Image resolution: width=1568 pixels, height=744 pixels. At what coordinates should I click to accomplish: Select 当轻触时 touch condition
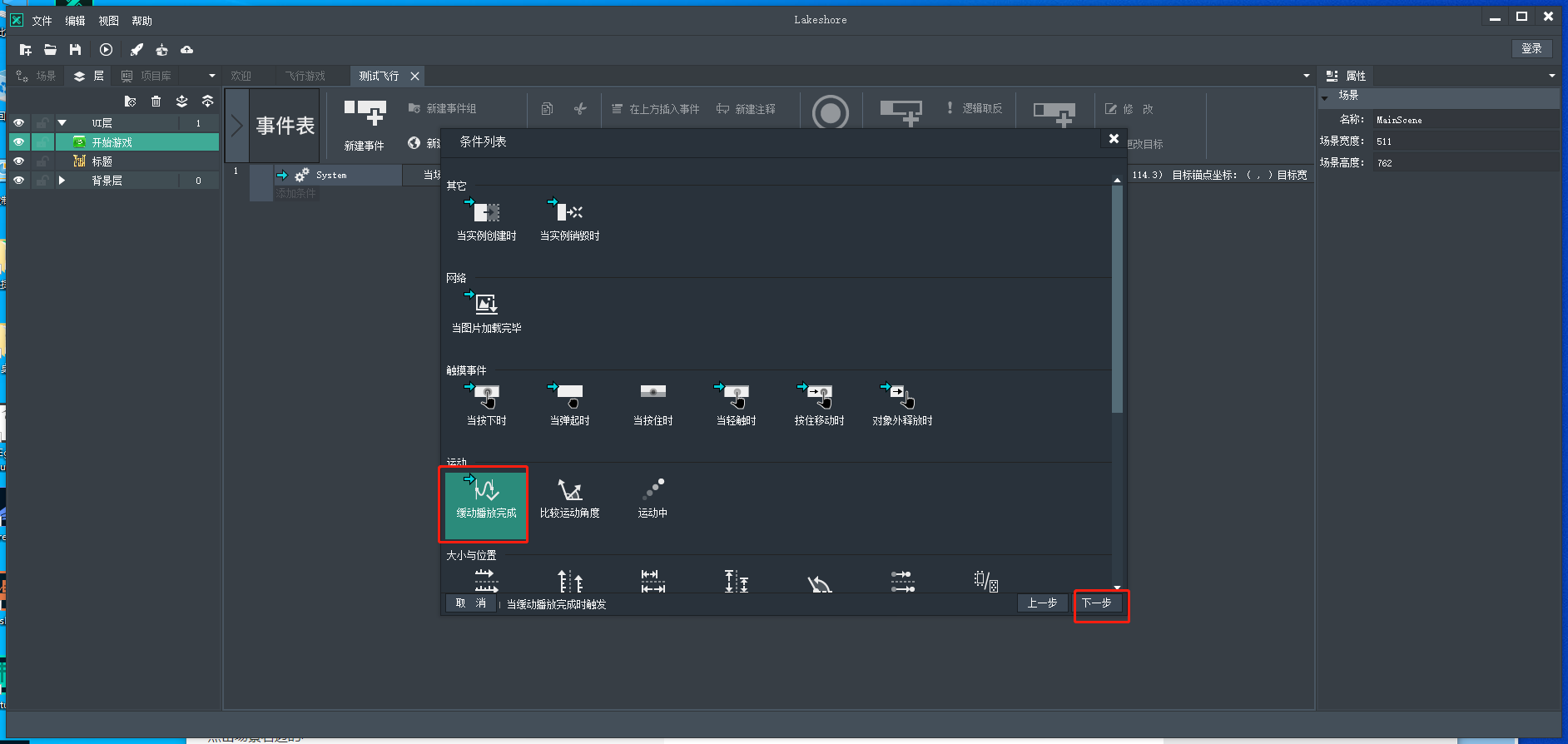[x=737, y=404]
